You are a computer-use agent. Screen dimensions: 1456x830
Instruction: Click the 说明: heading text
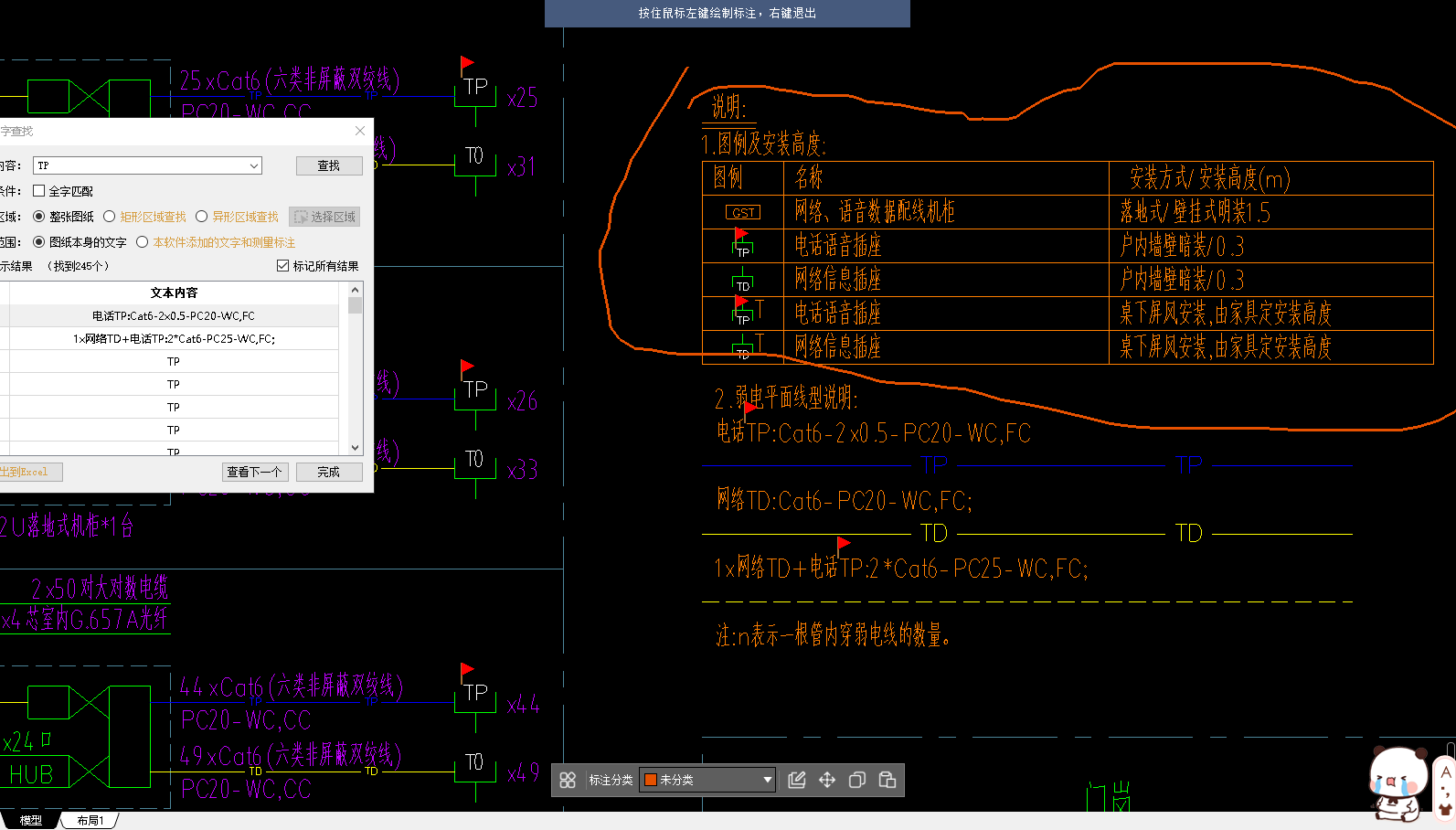(729, 108)
